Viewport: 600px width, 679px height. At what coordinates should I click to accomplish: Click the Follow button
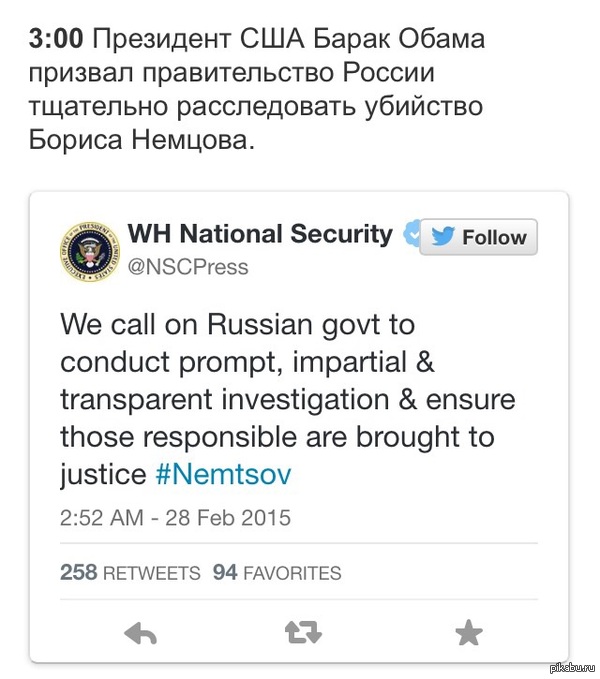[478, 236]
